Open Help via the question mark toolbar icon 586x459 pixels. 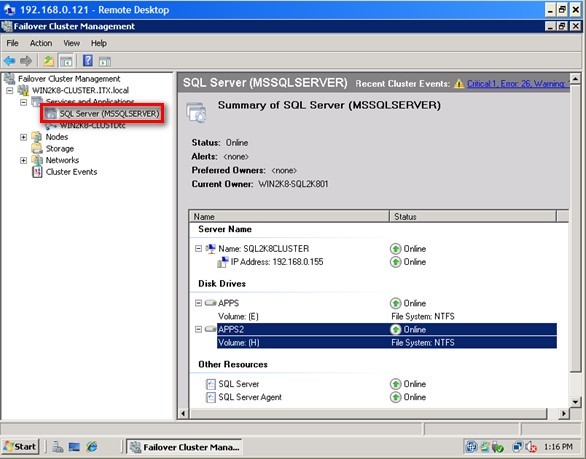88,60
